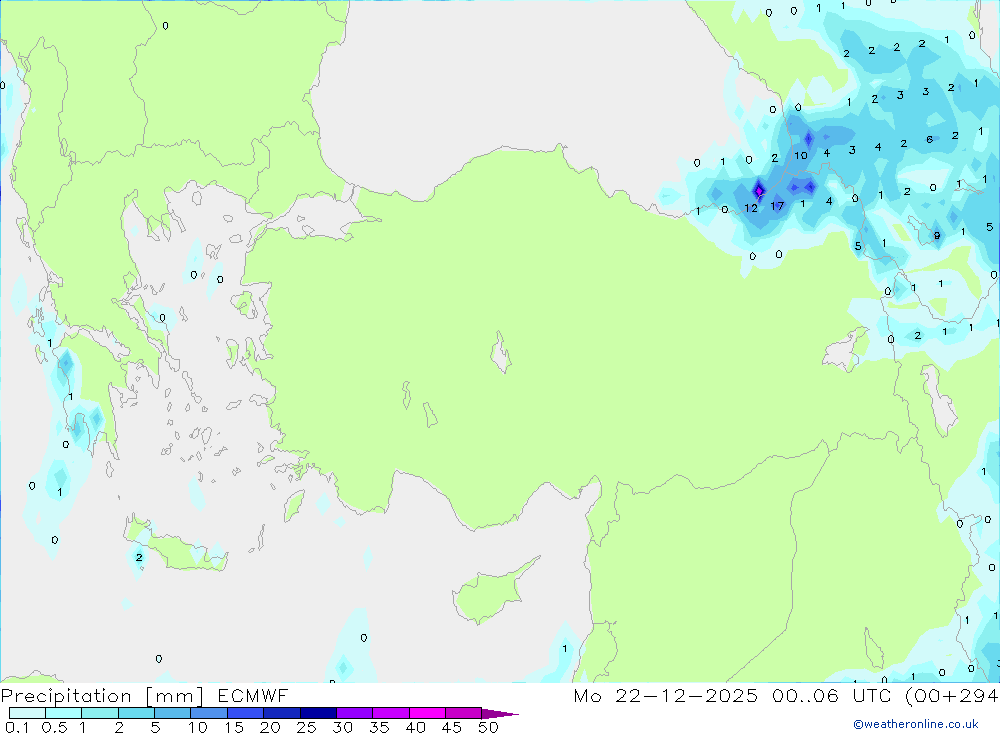The width and height of the screenshot is (1000, 733).
Task: Select the 30–35 mm purple legend swatch
Action: (x=355, y=713)
